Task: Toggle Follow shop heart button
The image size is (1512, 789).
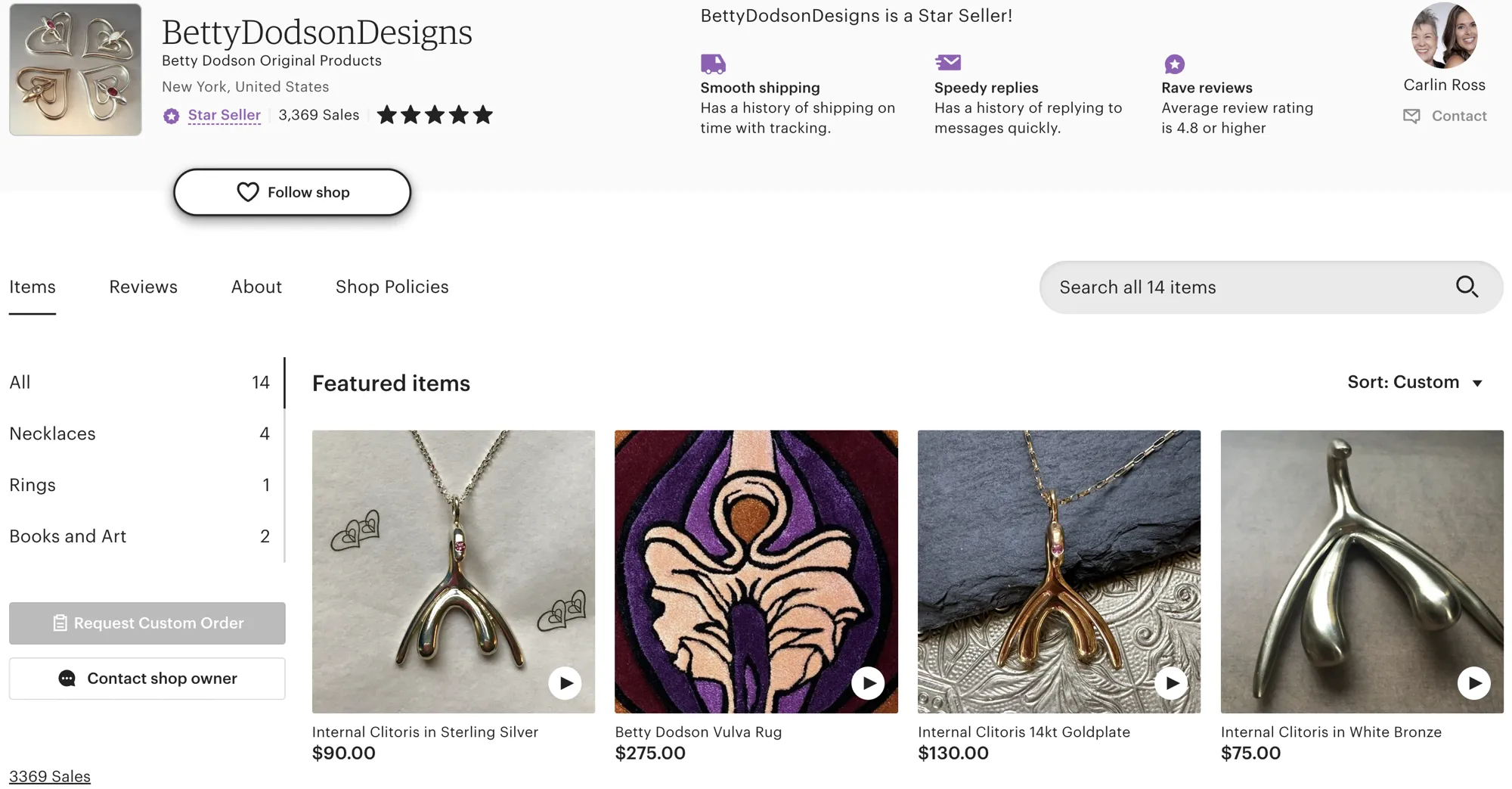Action: click(x=293, y=192)
